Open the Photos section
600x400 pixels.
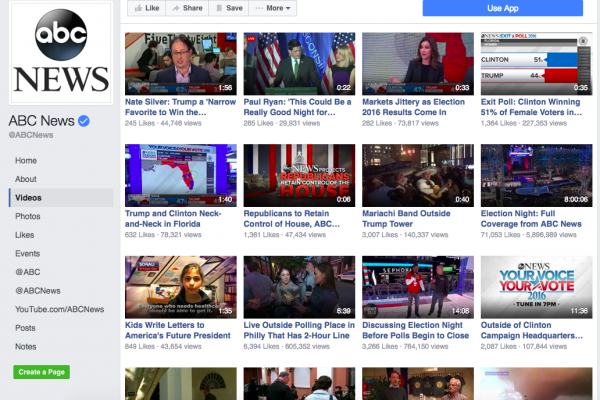pos(28,216)
